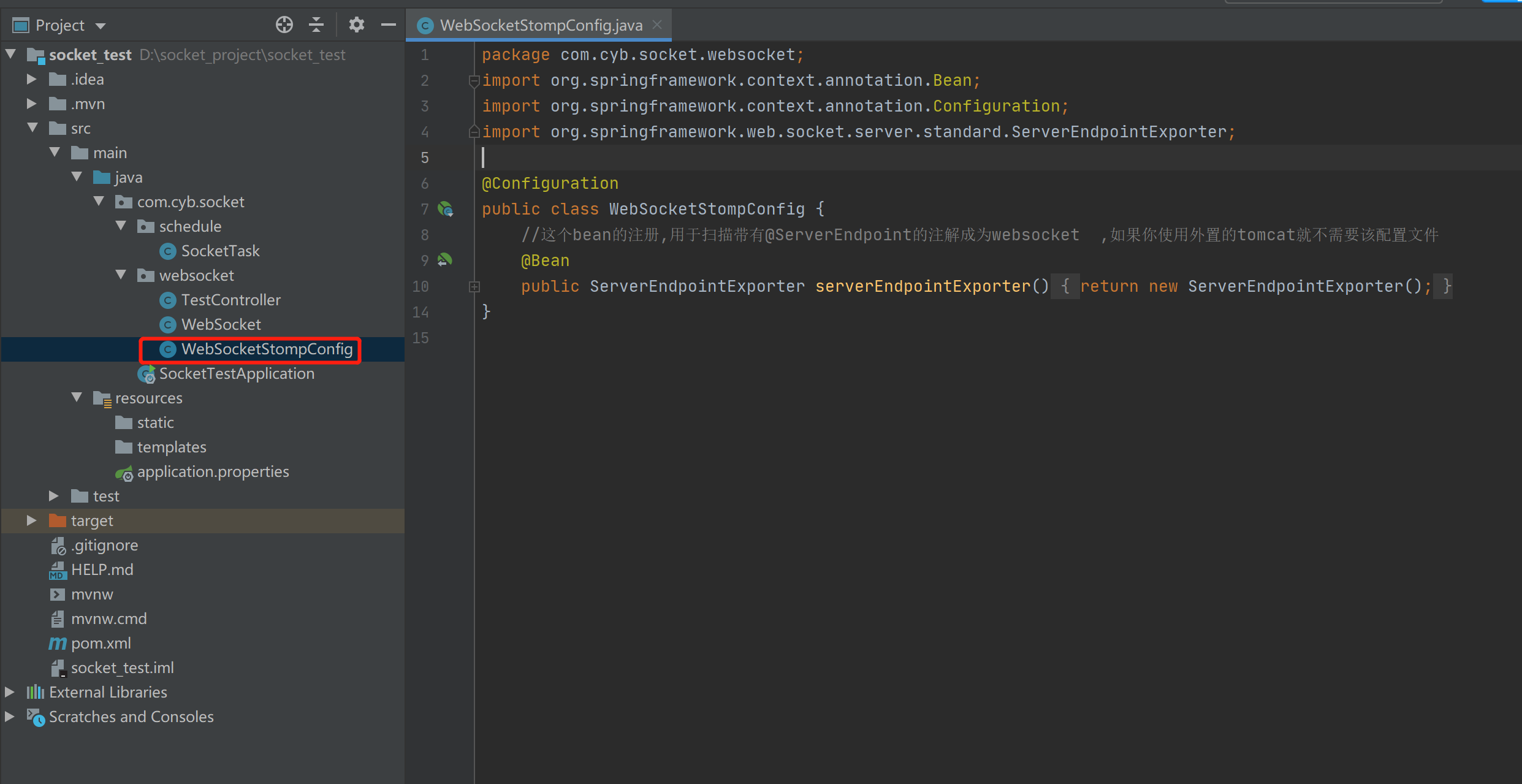This screenshot has height=784, width=1522.
Task: Expand the target folder
Action: click(x=31, y=520)
